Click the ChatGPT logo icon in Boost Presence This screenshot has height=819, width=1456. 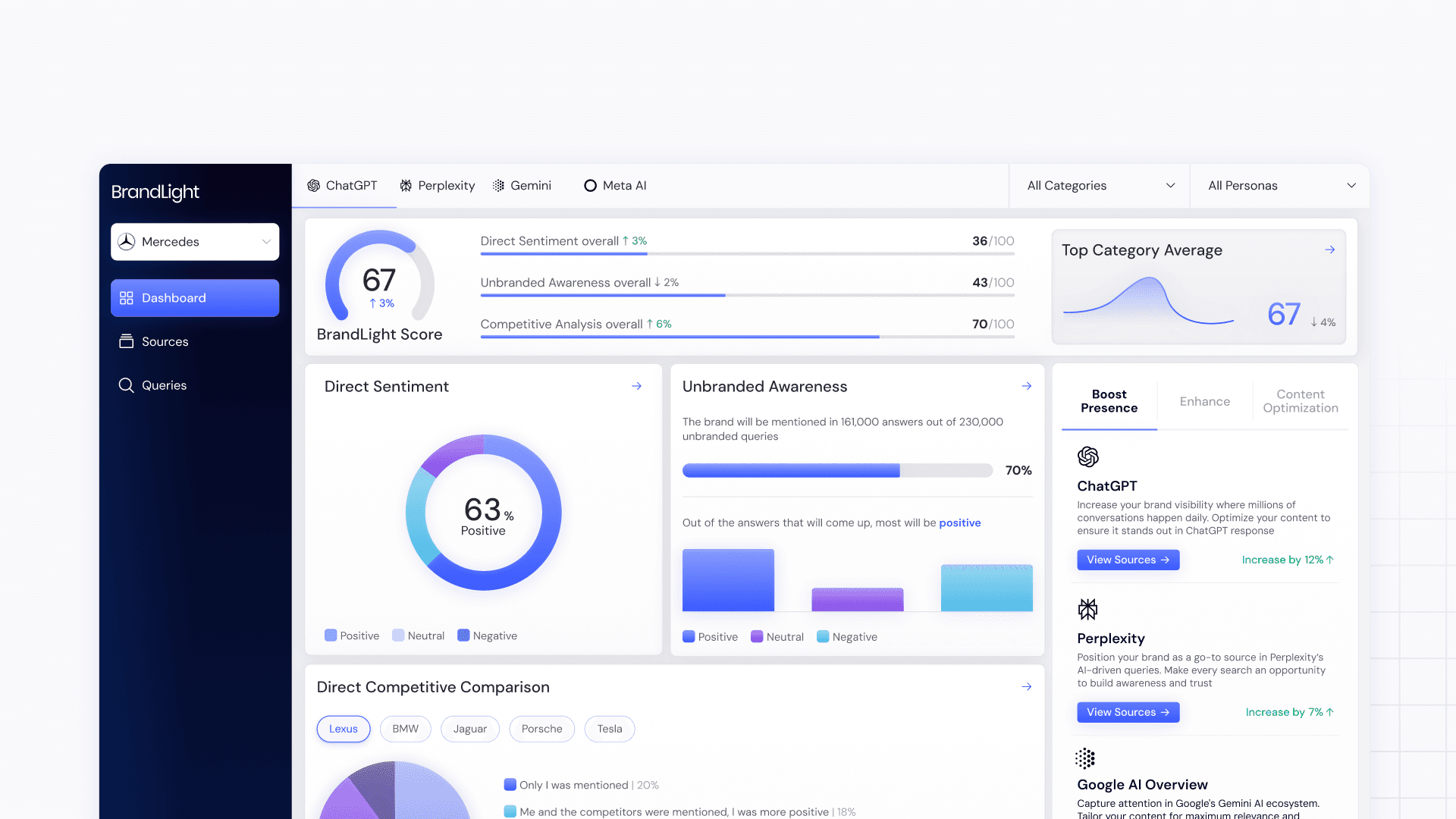pyautogui.click(x=1087, y=457)
